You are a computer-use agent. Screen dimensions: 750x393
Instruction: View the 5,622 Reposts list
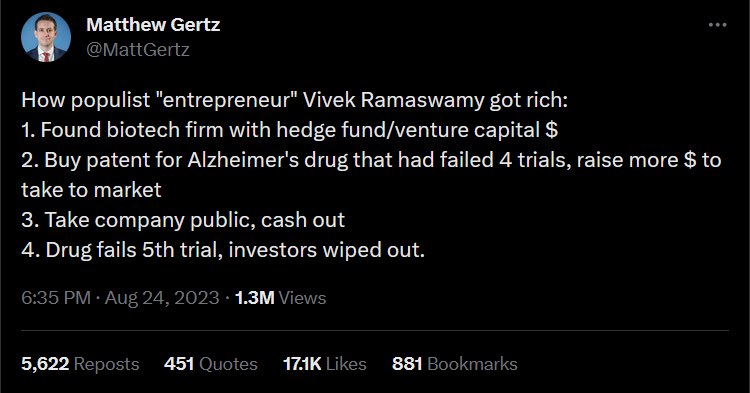(80, 364)
